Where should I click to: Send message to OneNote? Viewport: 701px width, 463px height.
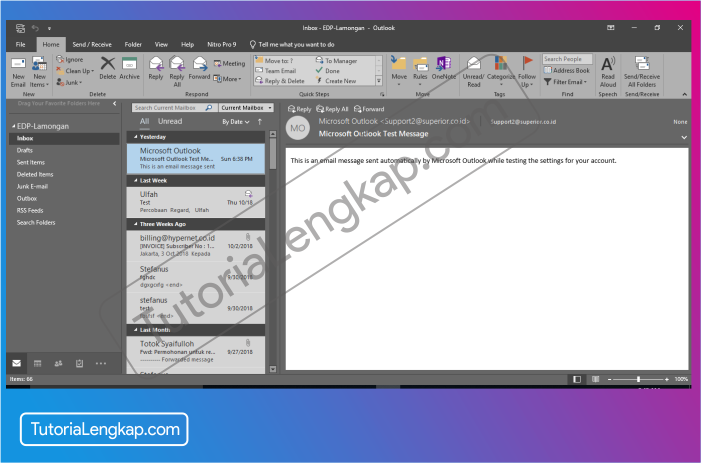pyautogui.click(x=444, y=68)
